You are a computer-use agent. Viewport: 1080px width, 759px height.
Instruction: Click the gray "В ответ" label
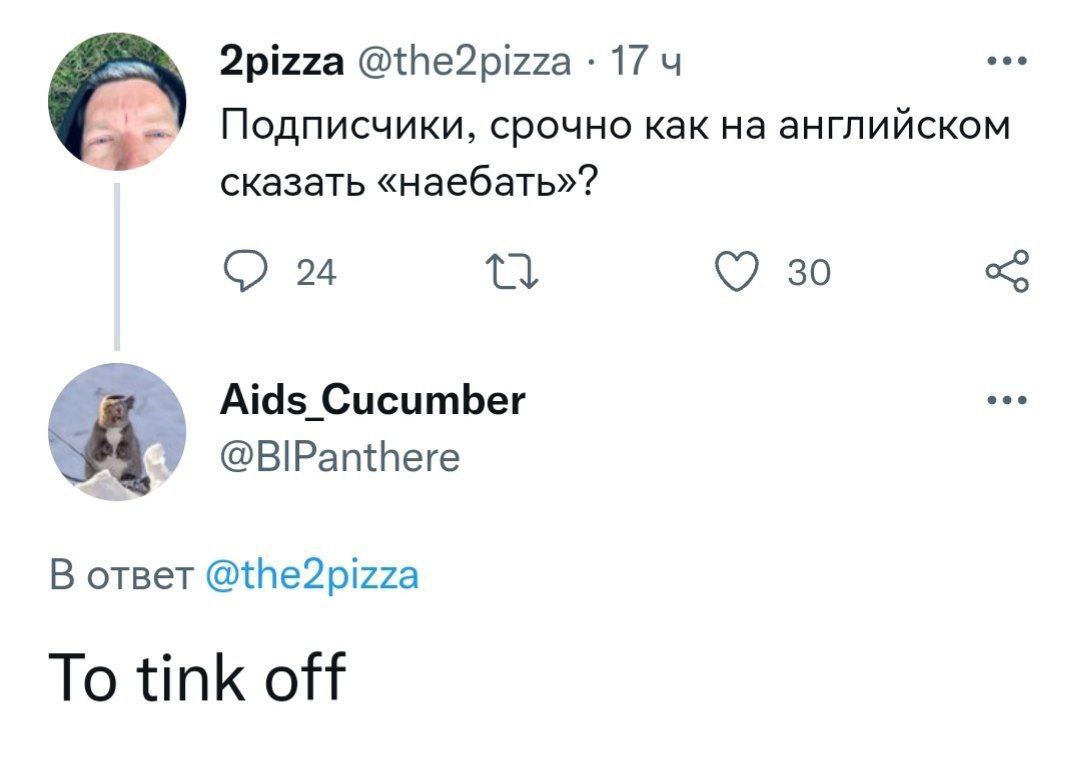[x=120, y=576]
